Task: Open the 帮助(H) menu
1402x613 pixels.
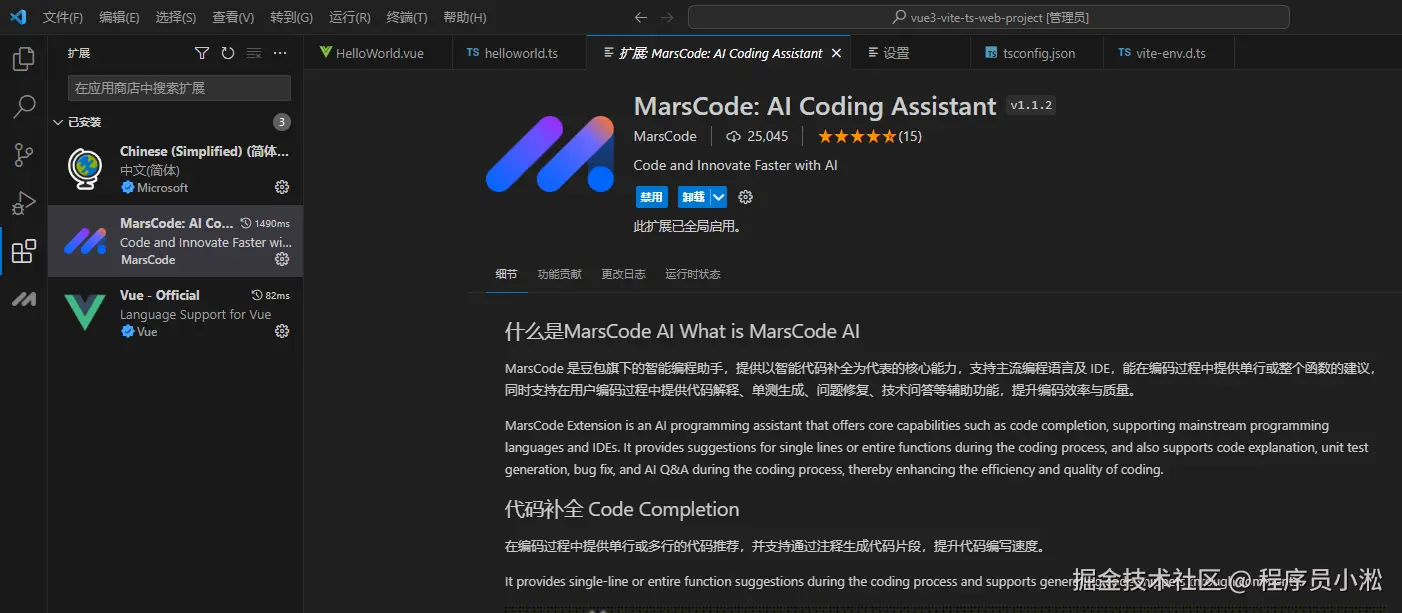Action: 464,18
